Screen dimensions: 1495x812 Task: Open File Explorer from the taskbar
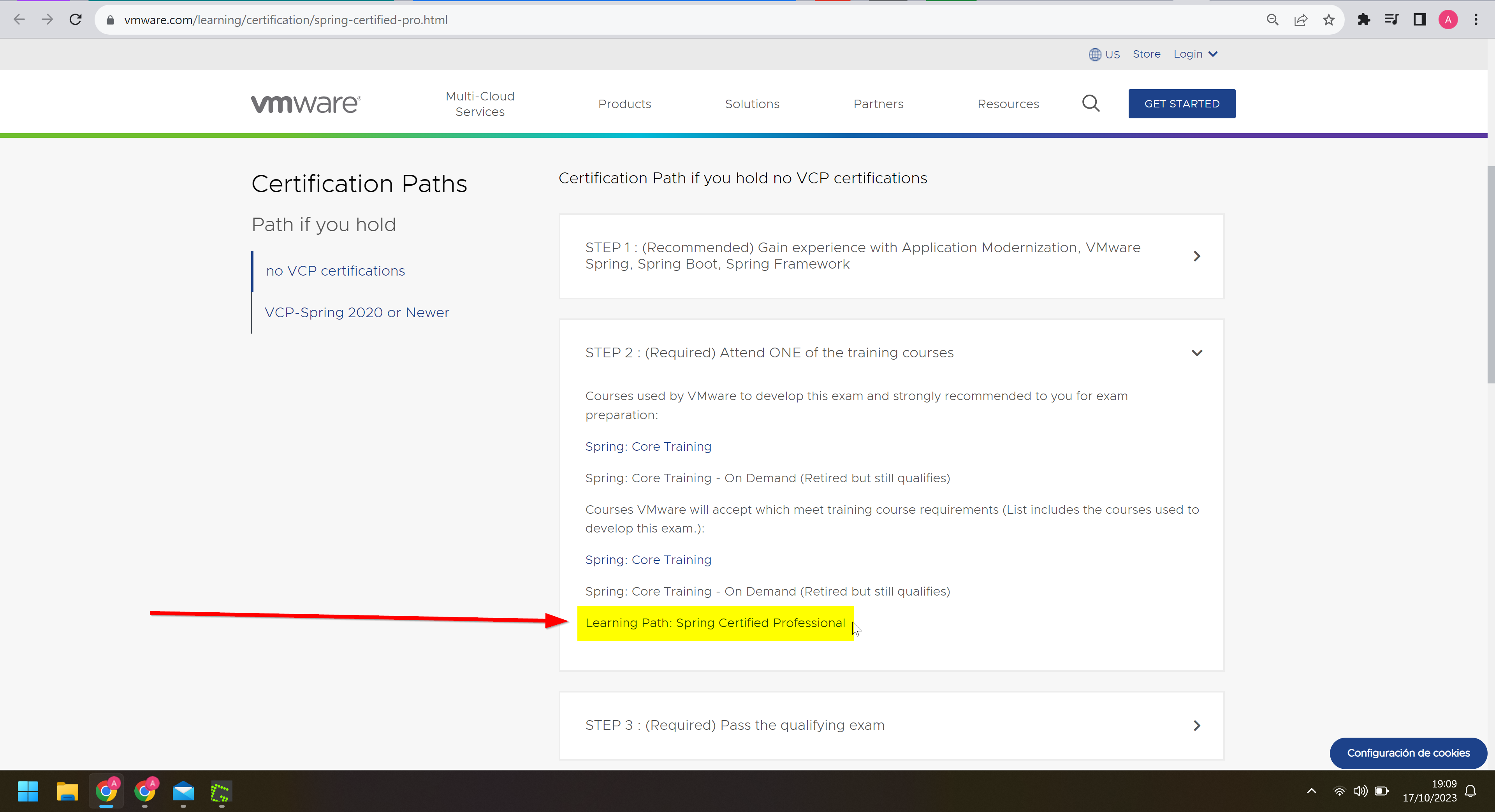click(x=67, y=791)
